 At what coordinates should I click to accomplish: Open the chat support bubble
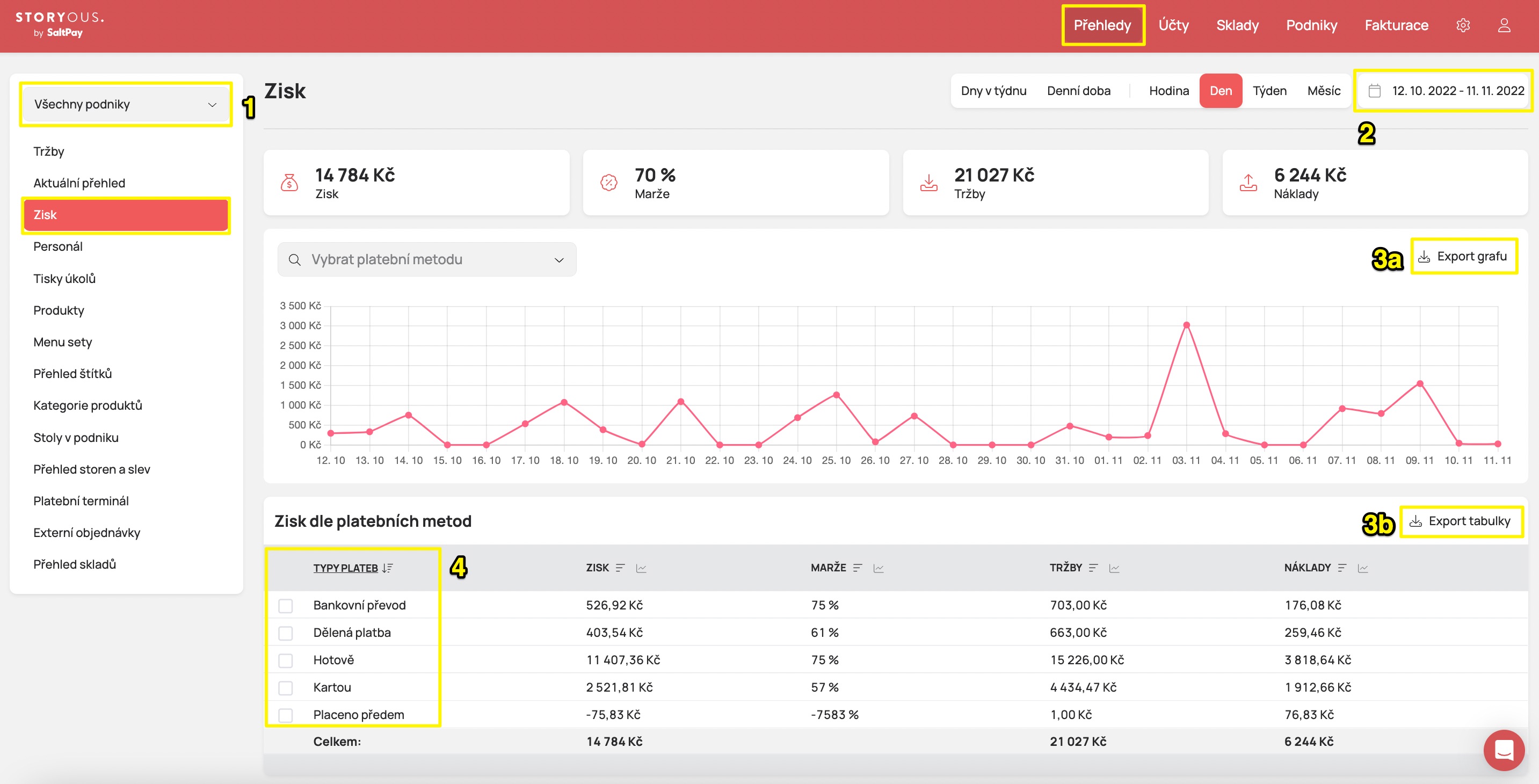1504,750
